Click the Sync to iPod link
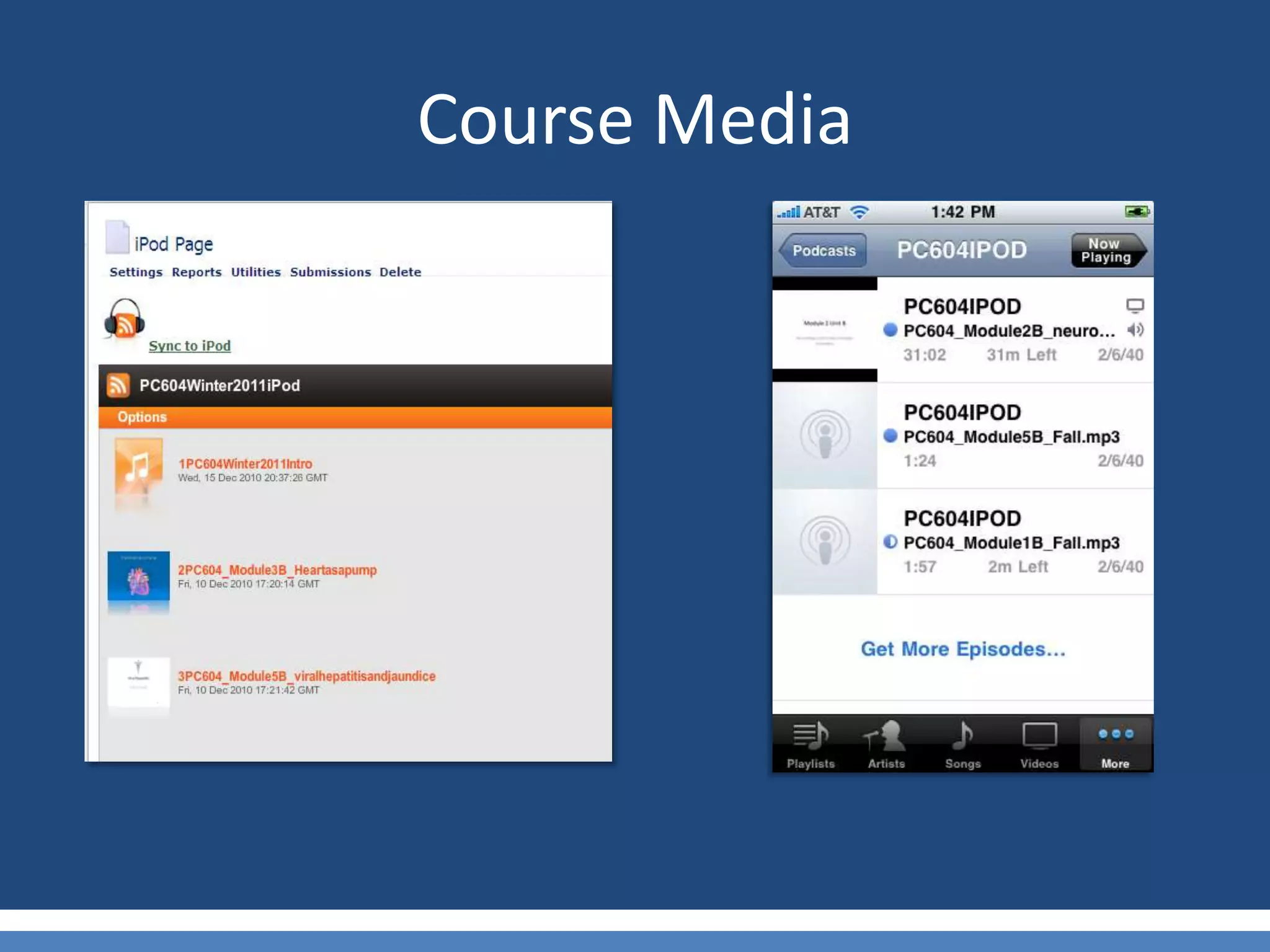1270x952 pixels. (x=190, y=346)
